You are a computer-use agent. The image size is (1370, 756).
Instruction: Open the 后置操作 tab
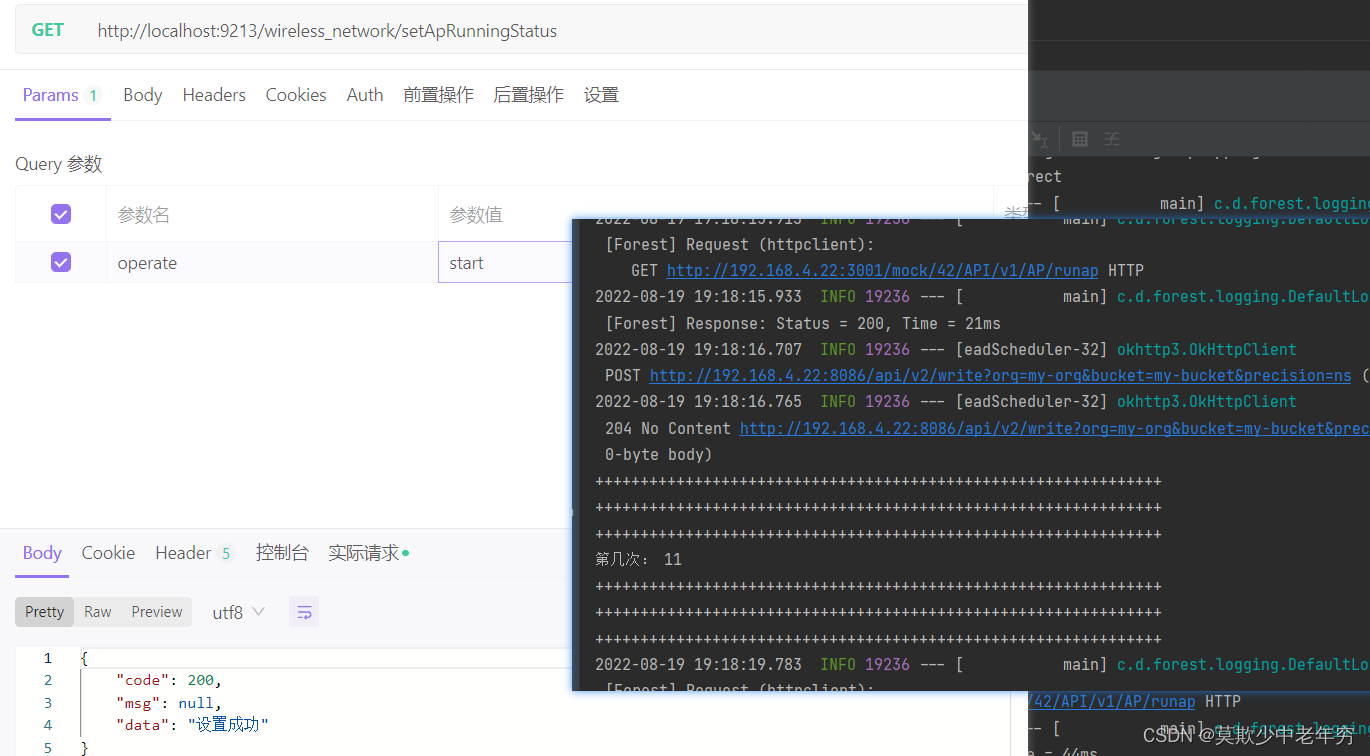pyautogui.click(x=529, y=95)
